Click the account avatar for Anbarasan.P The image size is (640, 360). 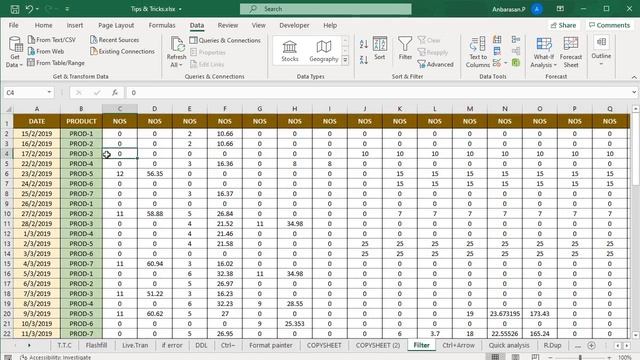[x=537, y=9]
